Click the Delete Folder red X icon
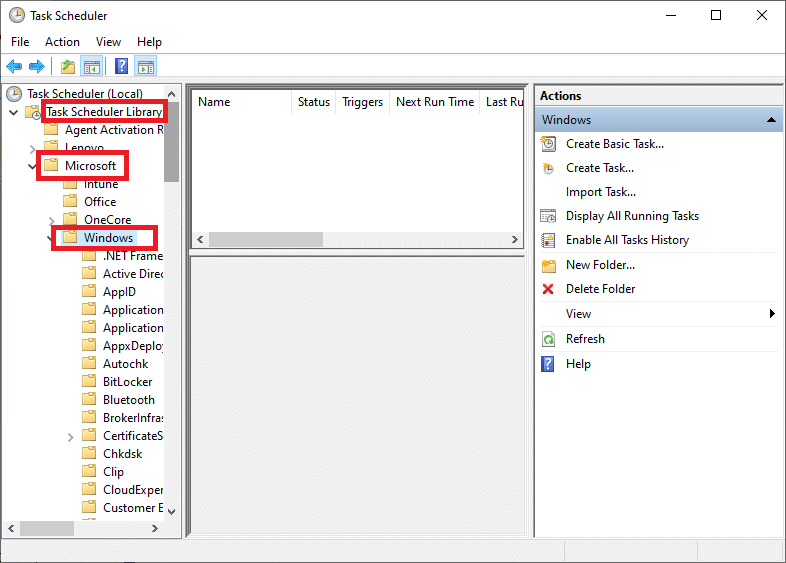Image resolution: width=786 pixels, height=563 pixels. click(x=548, y=289)
